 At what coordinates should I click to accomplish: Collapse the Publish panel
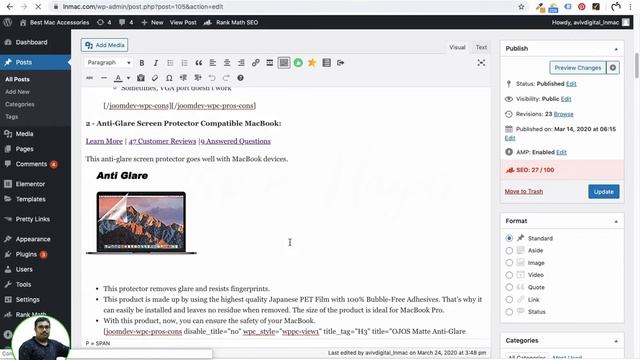tap(616, 49)
